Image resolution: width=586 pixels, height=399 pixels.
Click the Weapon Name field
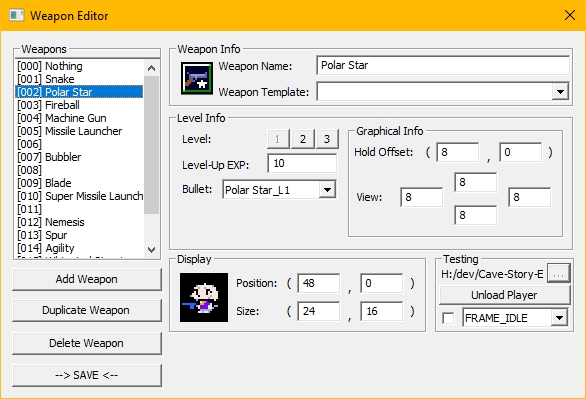(x=443, y=65)
